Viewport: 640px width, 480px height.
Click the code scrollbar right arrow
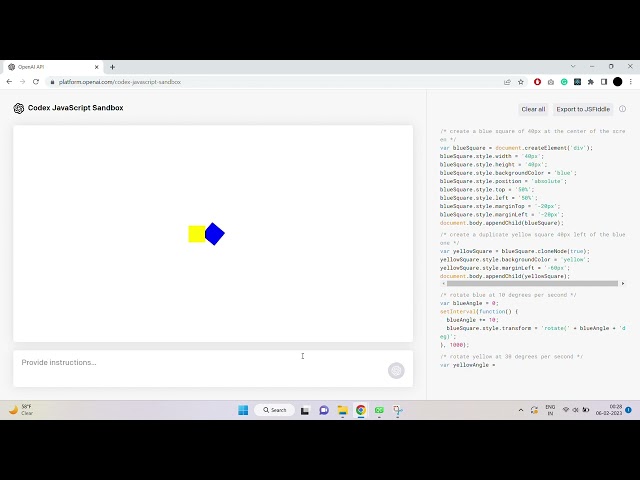click(623, 283)
